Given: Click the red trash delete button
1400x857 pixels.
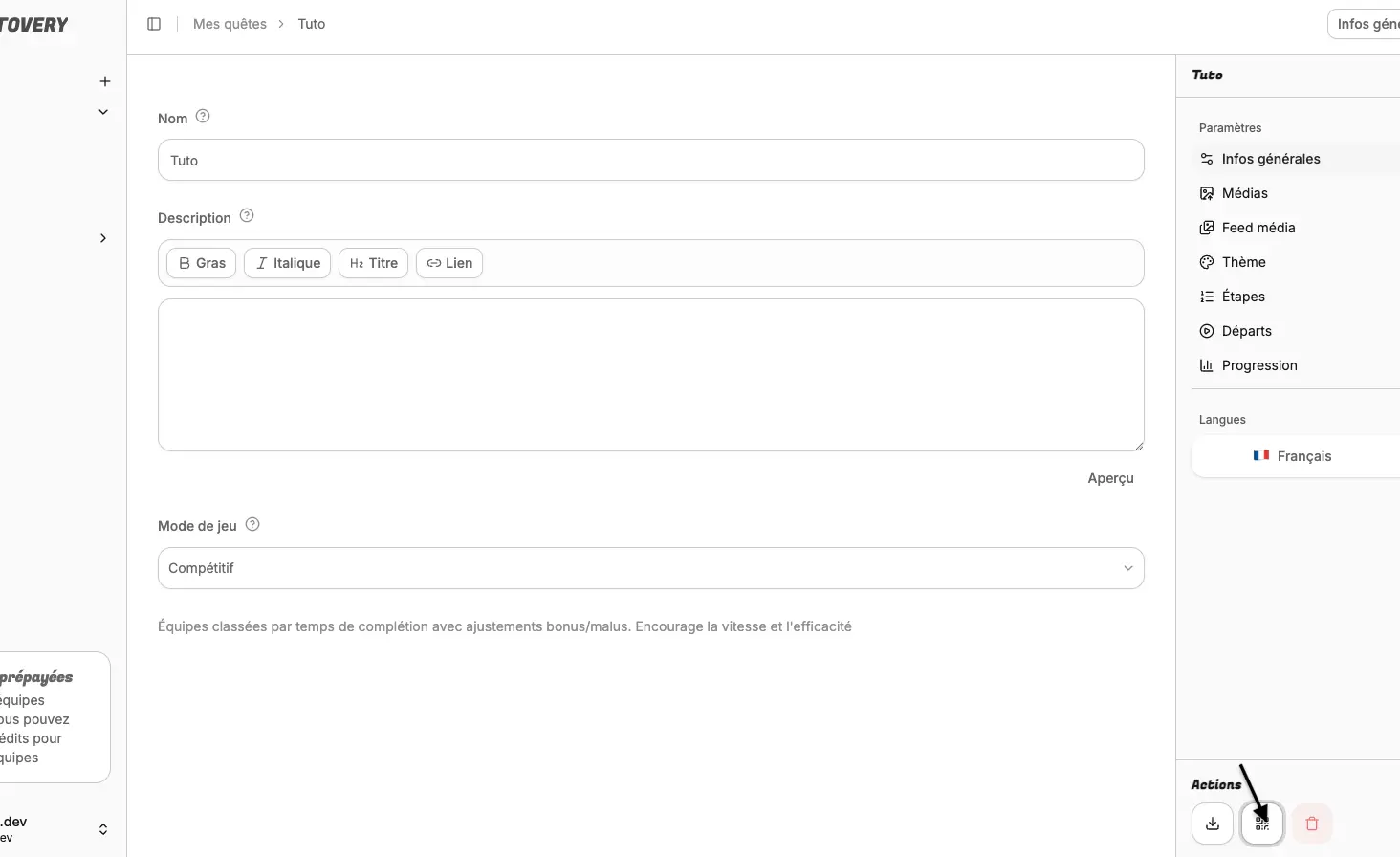Looking at the screenshot, I should [1312, 824].
